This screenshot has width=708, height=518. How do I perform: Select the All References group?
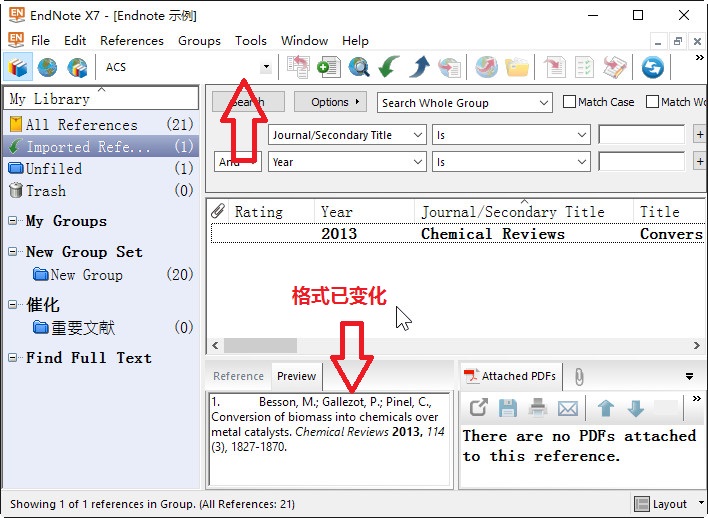[101, 124]
